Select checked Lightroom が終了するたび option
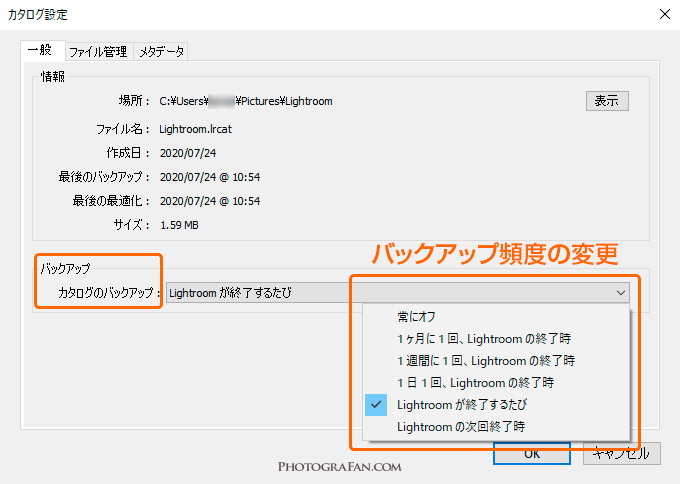Viewport: 680px width, 484px height. coord(496,405)
